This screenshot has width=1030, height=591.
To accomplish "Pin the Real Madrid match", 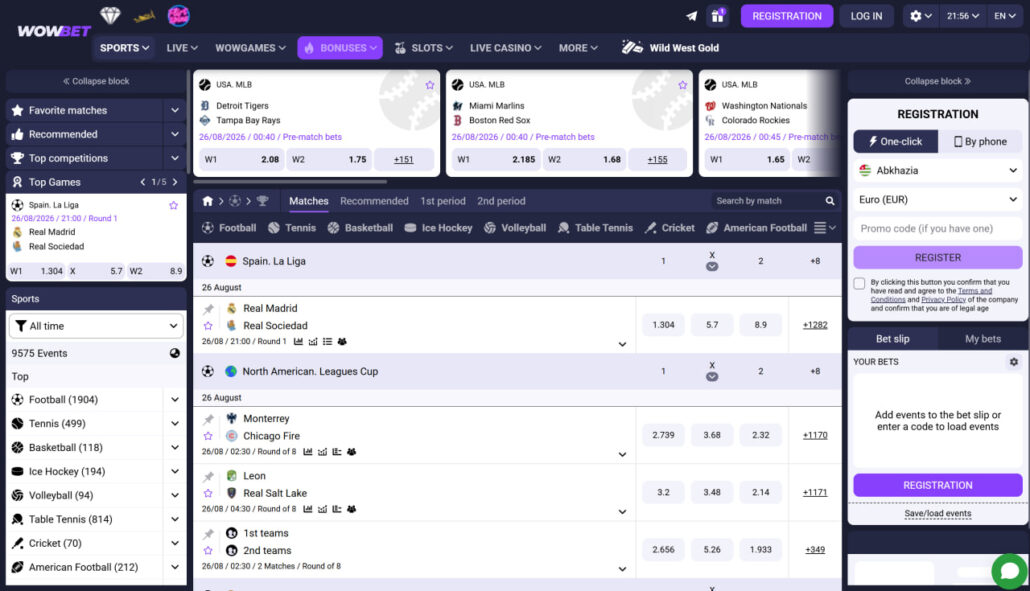I will (x=208, y=309).
